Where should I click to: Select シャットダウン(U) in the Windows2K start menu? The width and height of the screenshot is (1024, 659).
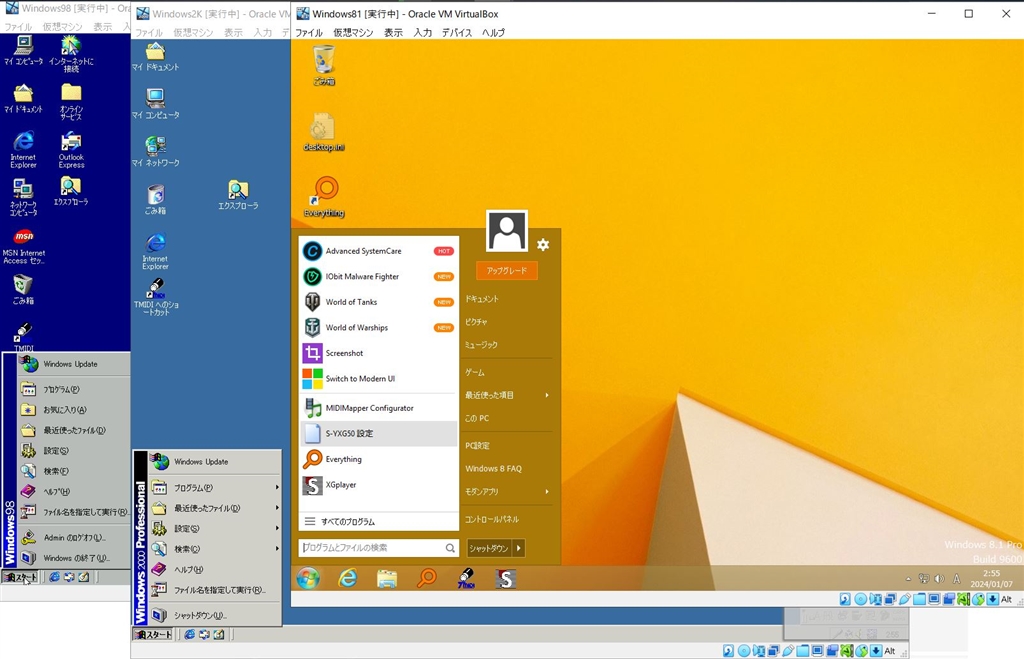click(x=216, y=615)
